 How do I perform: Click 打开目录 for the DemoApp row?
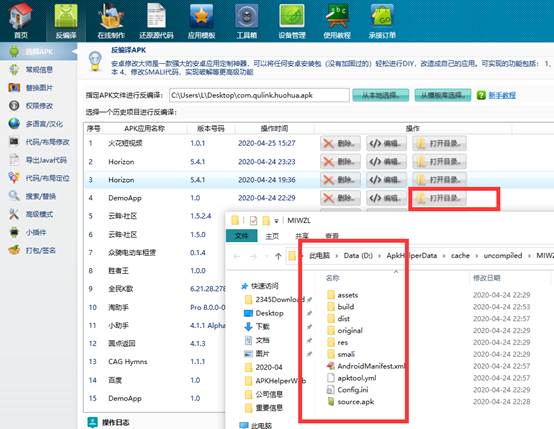pyautogui.click(x=439, y=198)
